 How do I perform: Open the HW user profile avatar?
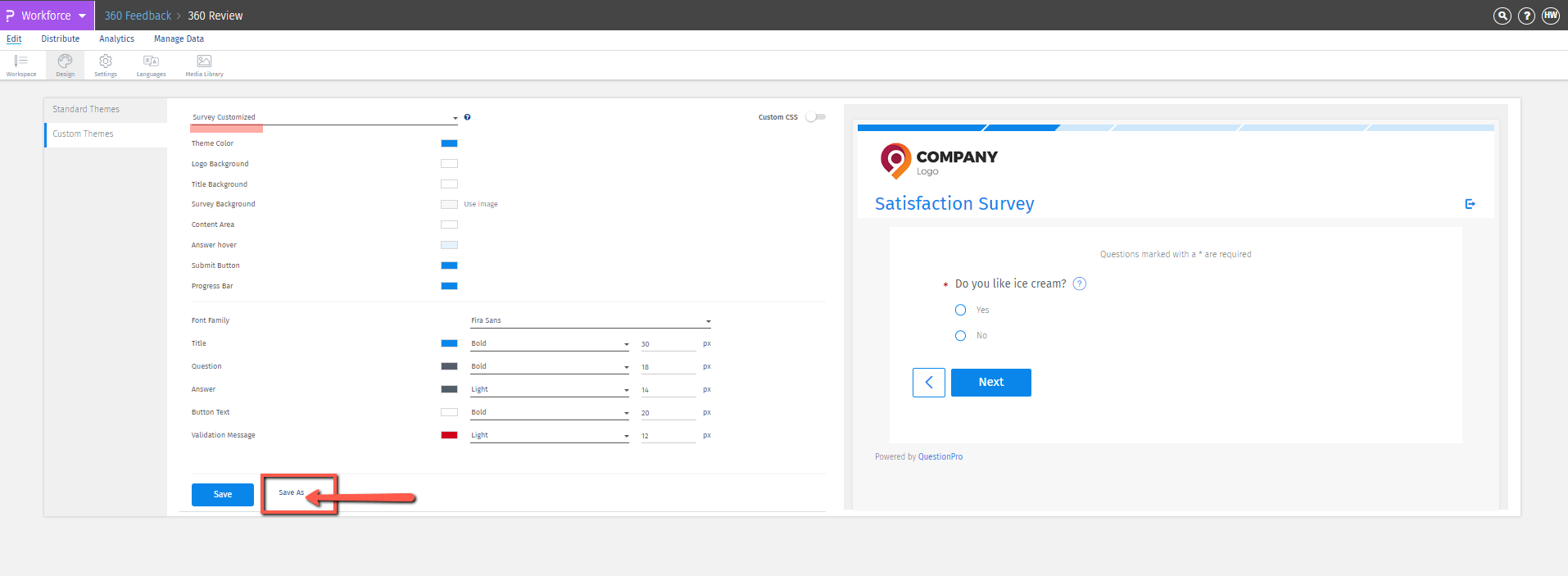[1551, 16]
